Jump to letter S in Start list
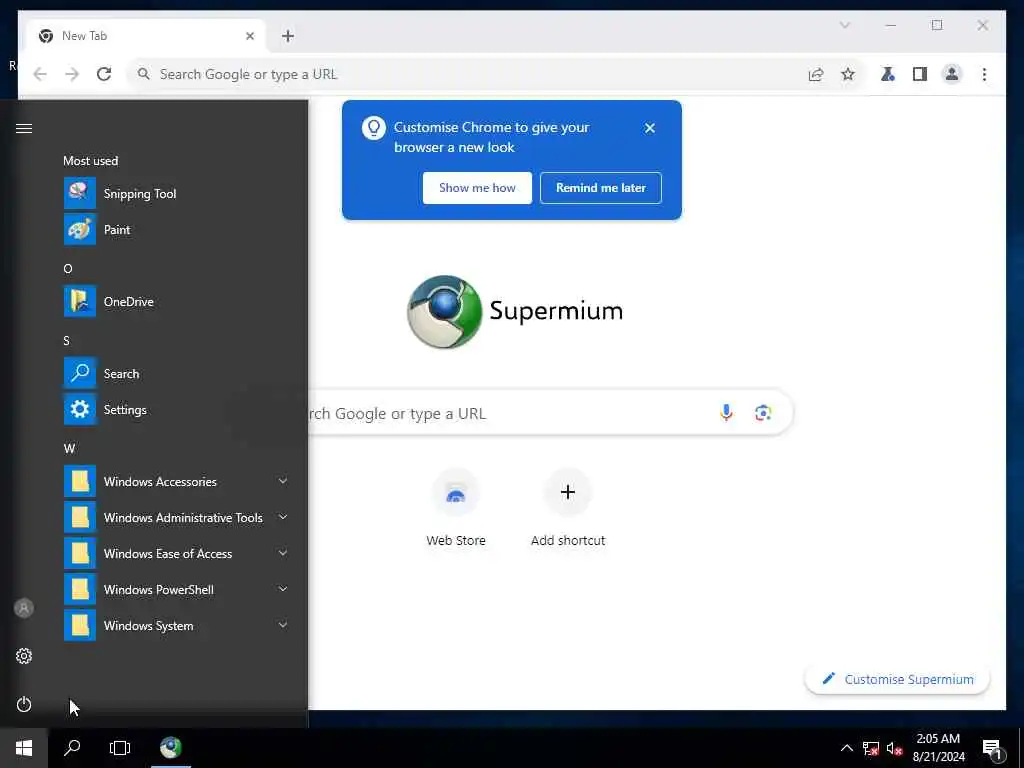Screen dimensions: 1024x768 [66, 340]
